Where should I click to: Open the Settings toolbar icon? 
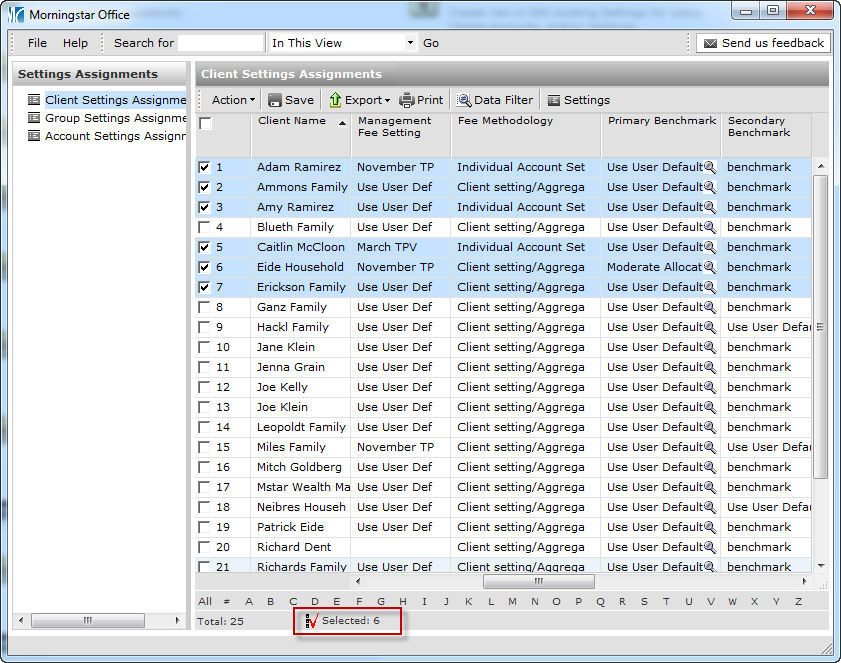click(x=554, y=100)
